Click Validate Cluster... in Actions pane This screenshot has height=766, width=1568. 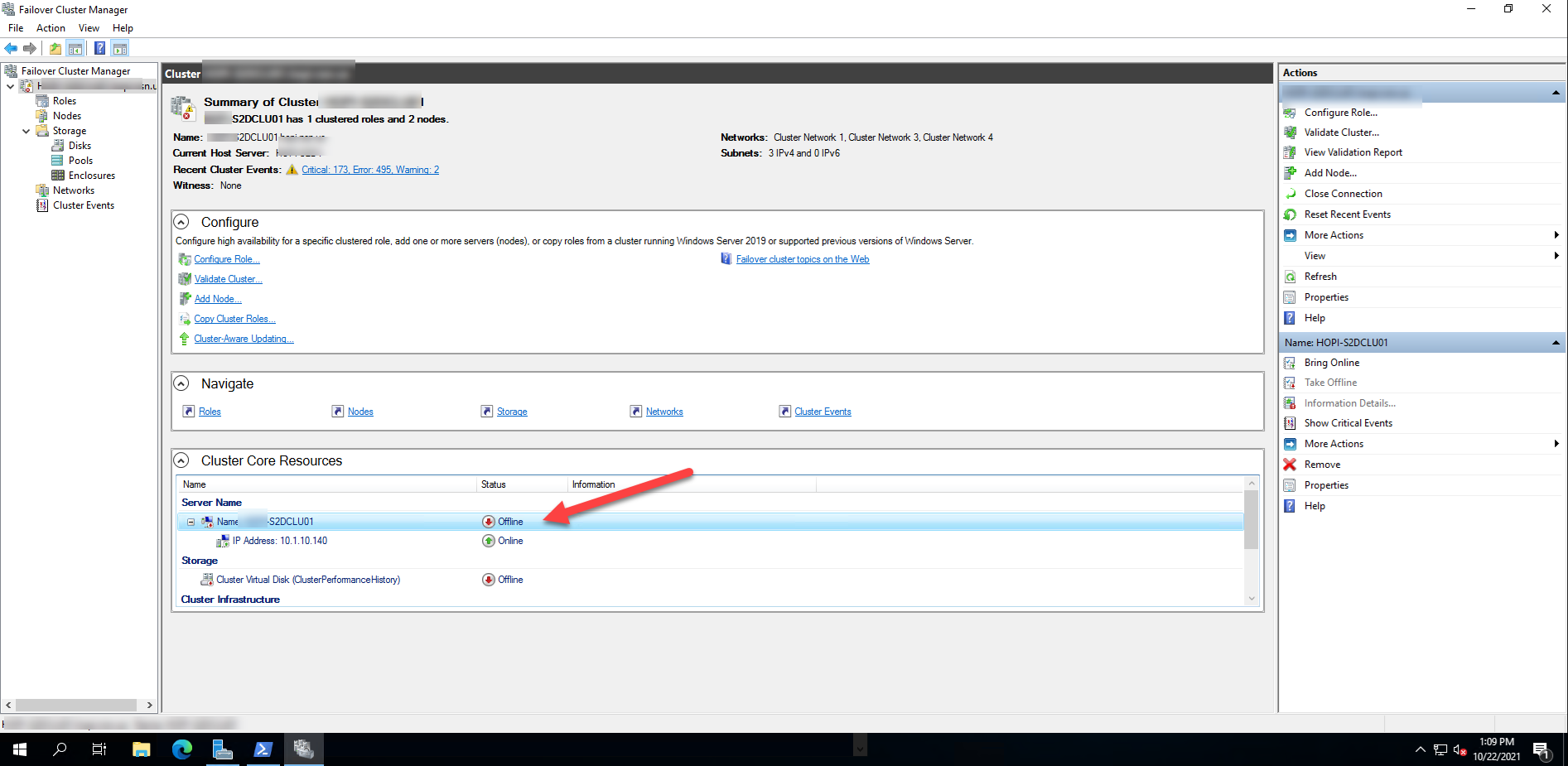pos(1342,132)
